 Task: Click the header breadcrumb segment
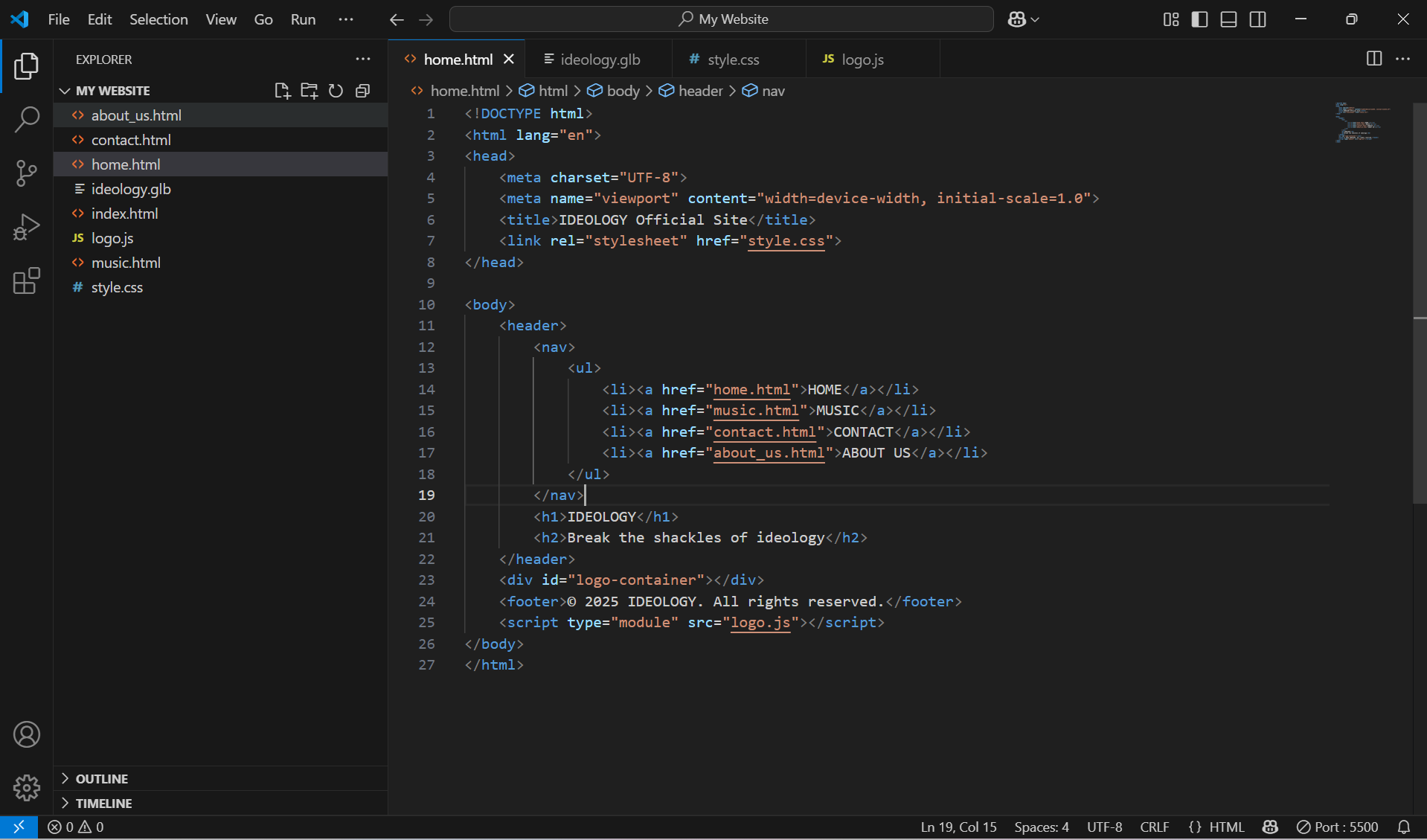[691, 91]
